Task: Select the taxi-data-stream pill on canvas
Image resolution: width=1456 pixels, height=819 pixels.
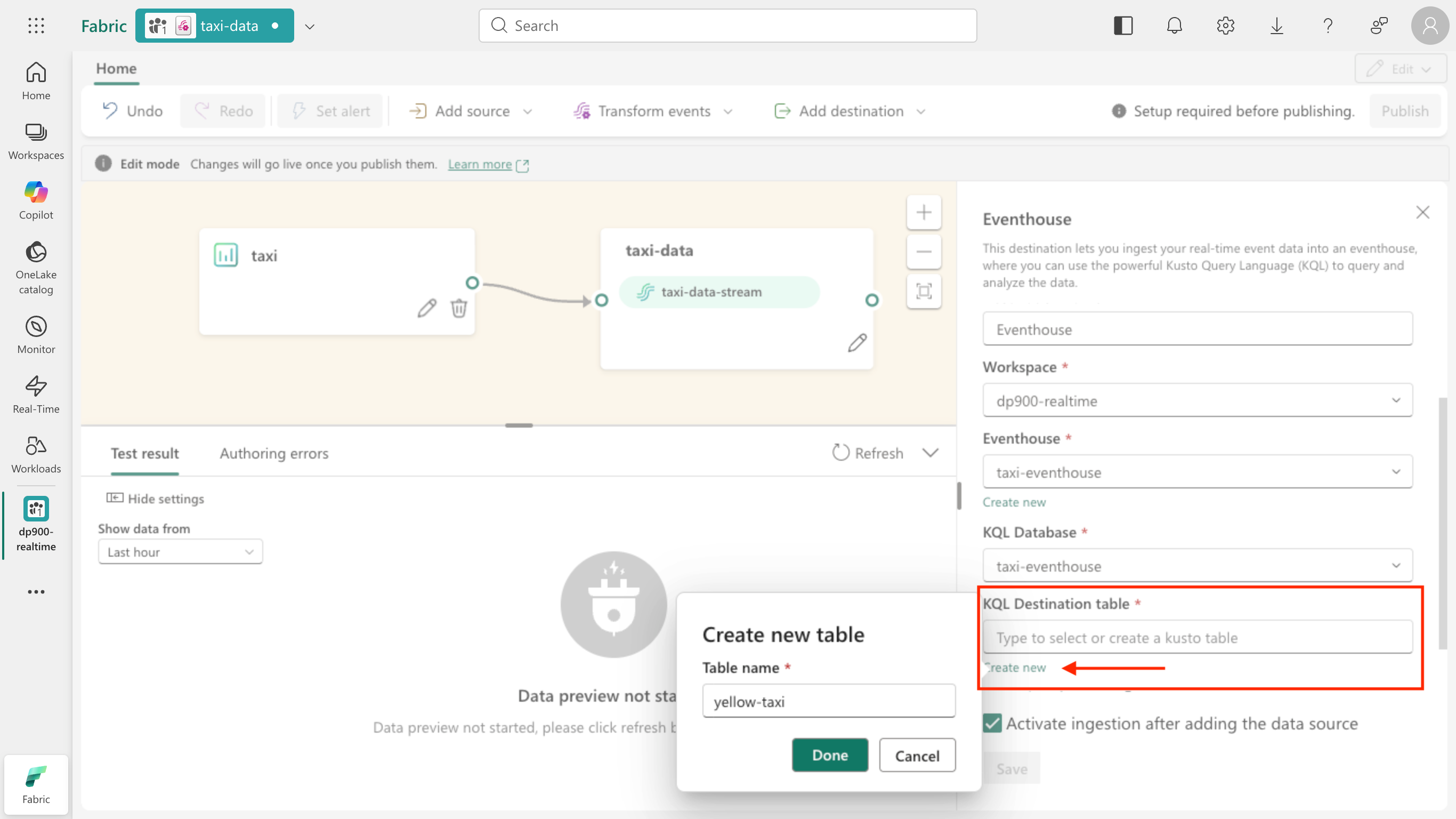Action: click(719, 292)
